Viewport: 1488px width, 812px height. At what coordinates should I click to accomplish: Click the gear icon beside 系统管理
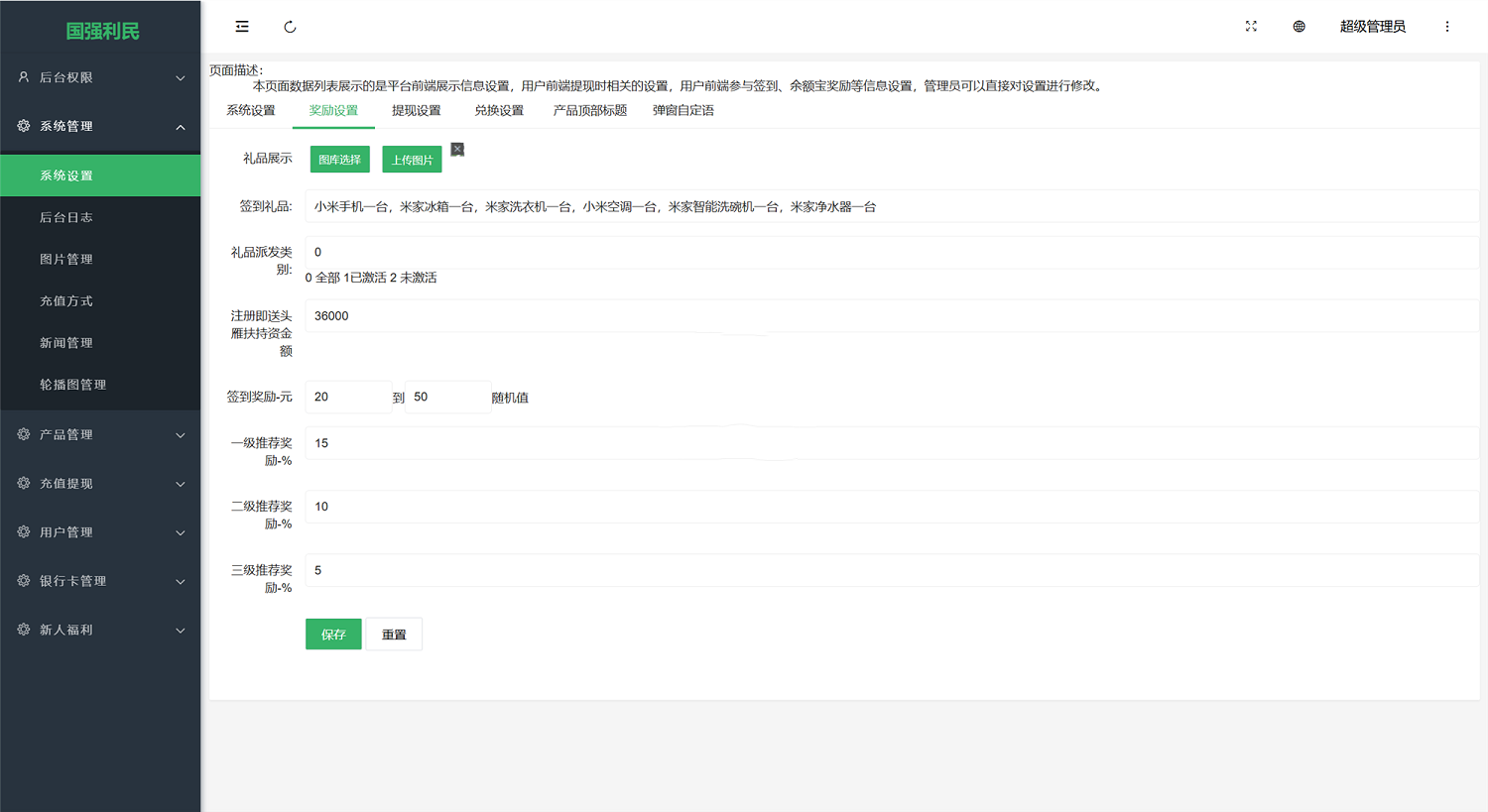point(22,126)
